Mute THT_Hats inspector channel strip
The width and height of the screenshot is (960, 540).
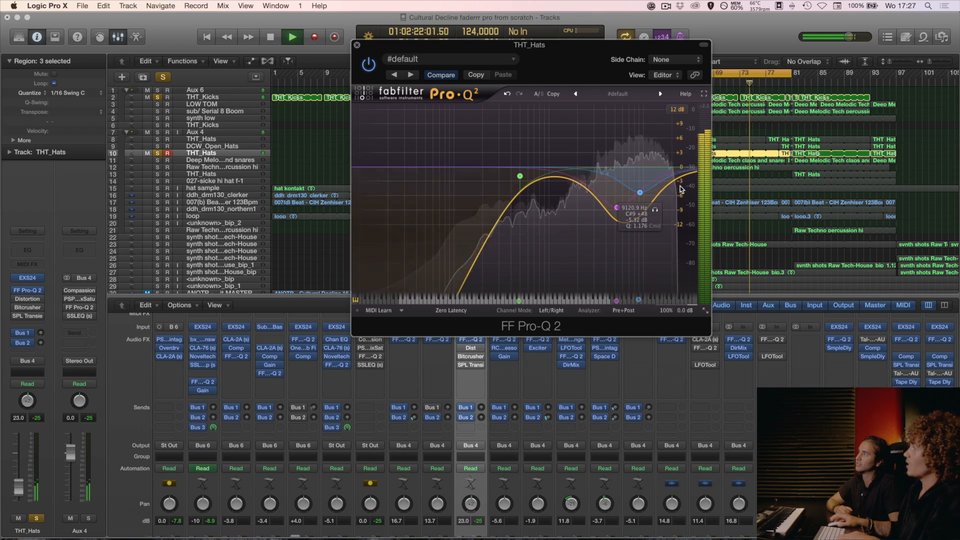[18, 518]
